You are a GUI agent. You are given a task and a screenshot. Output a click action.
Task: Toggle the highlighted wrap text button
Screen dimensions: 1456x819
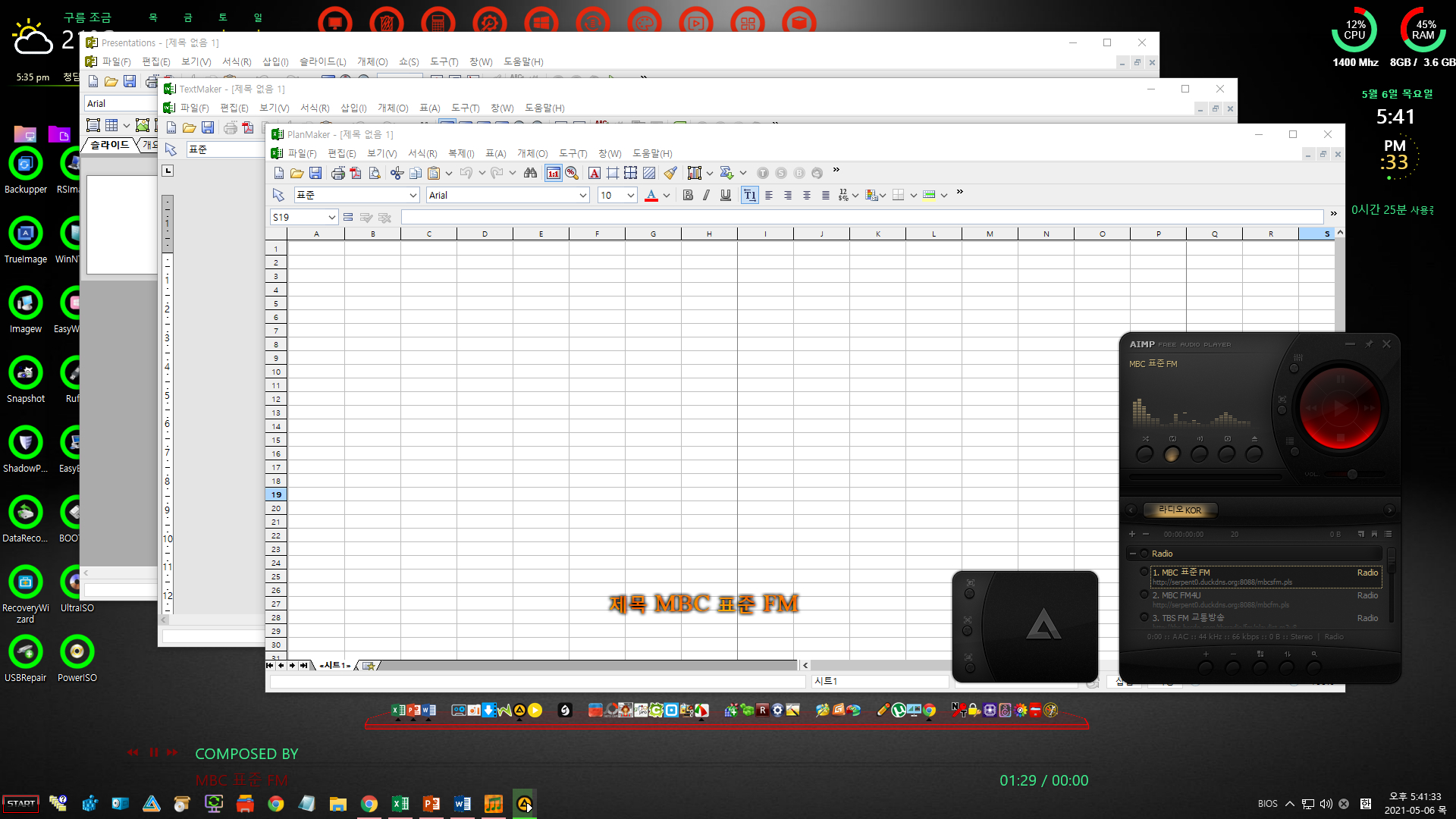pos(749,195)
